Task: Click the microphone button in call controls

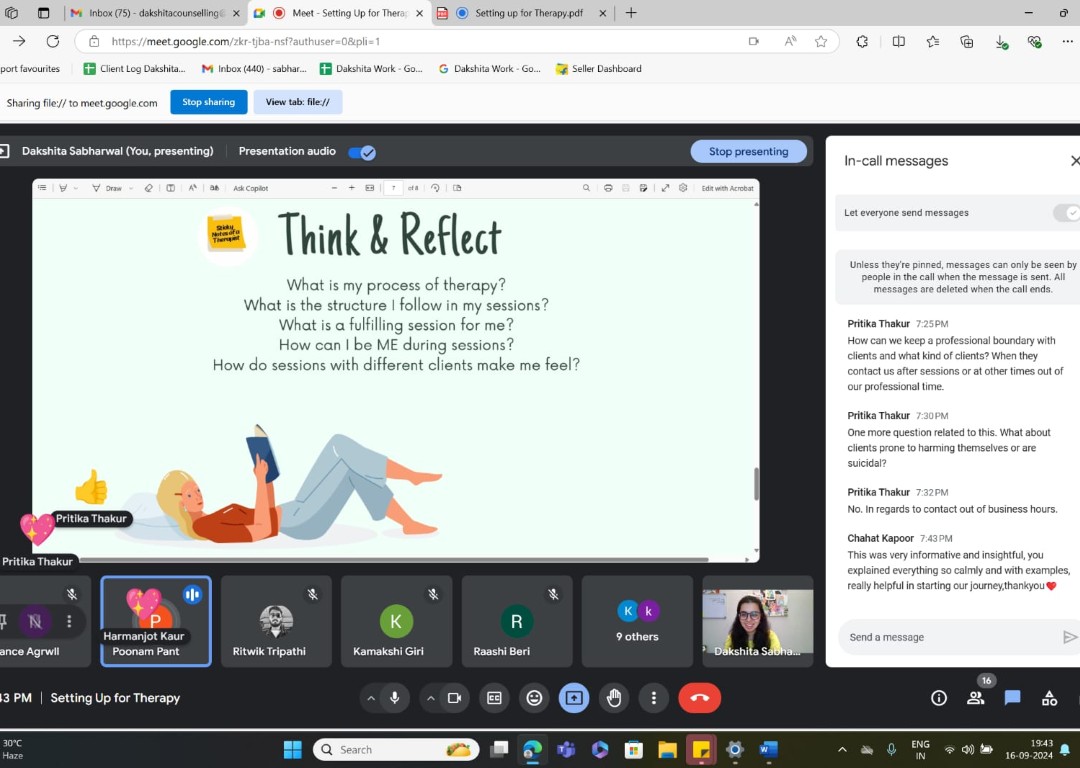Action: [395, 698]
